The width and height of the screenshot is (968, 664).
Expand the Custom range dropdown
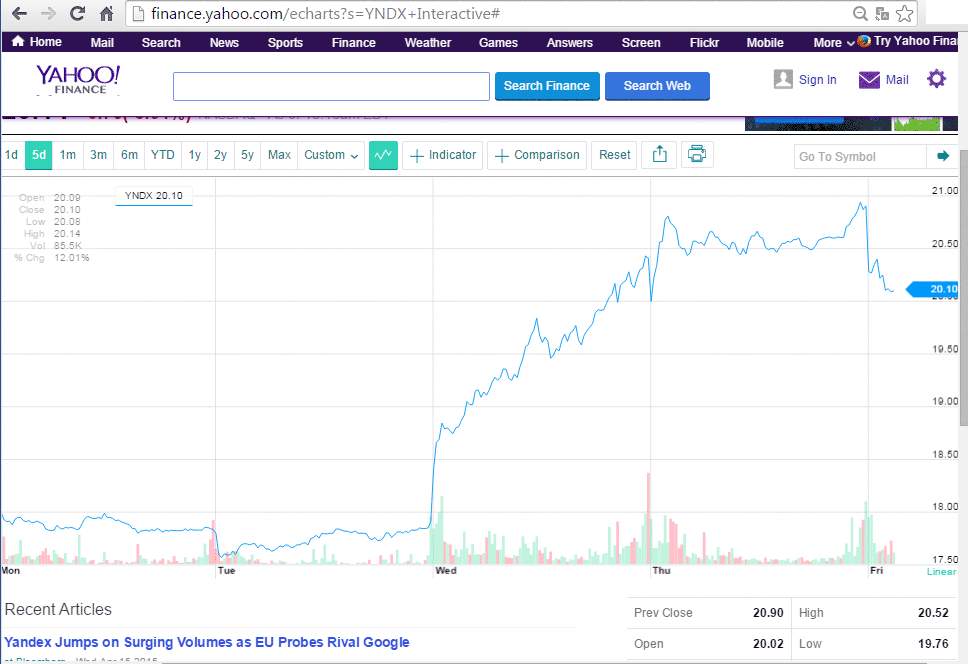coord(332,155)
